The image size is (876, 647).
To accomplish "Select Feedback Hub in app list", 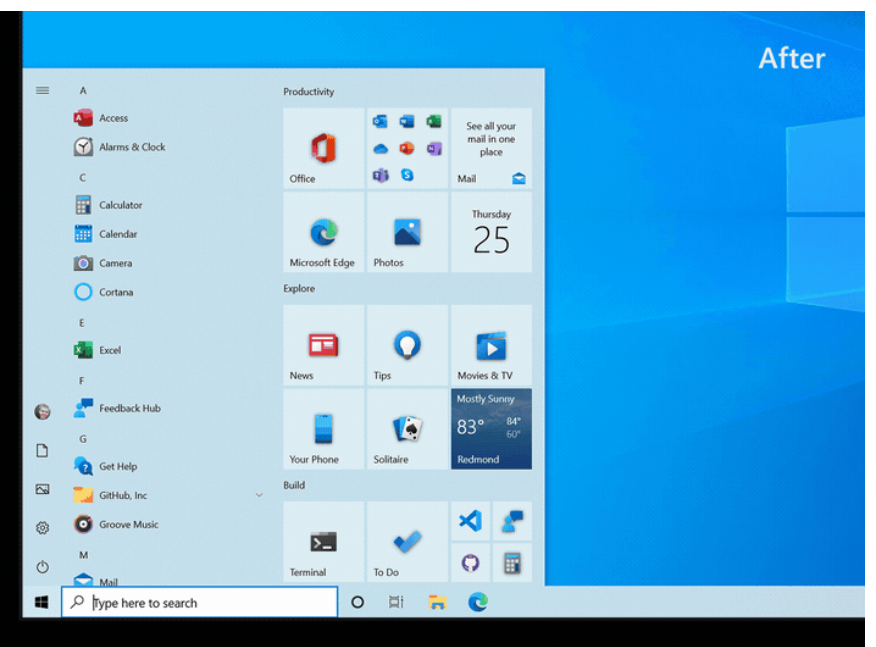I will (129, 408).
